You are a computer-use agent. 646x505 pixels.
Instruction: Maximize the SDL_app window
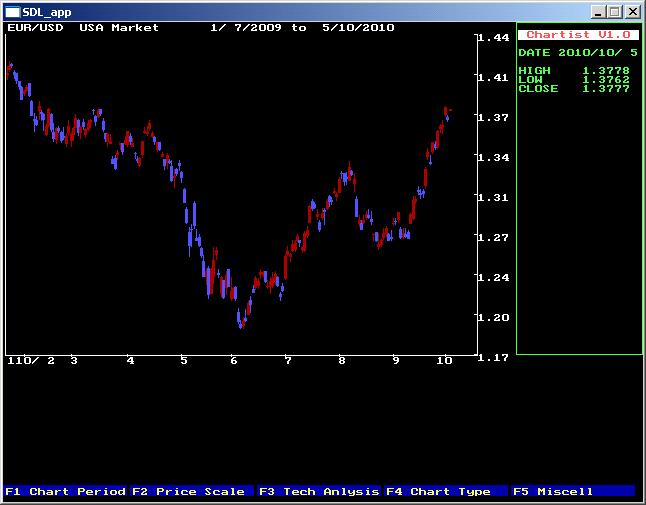613,11
